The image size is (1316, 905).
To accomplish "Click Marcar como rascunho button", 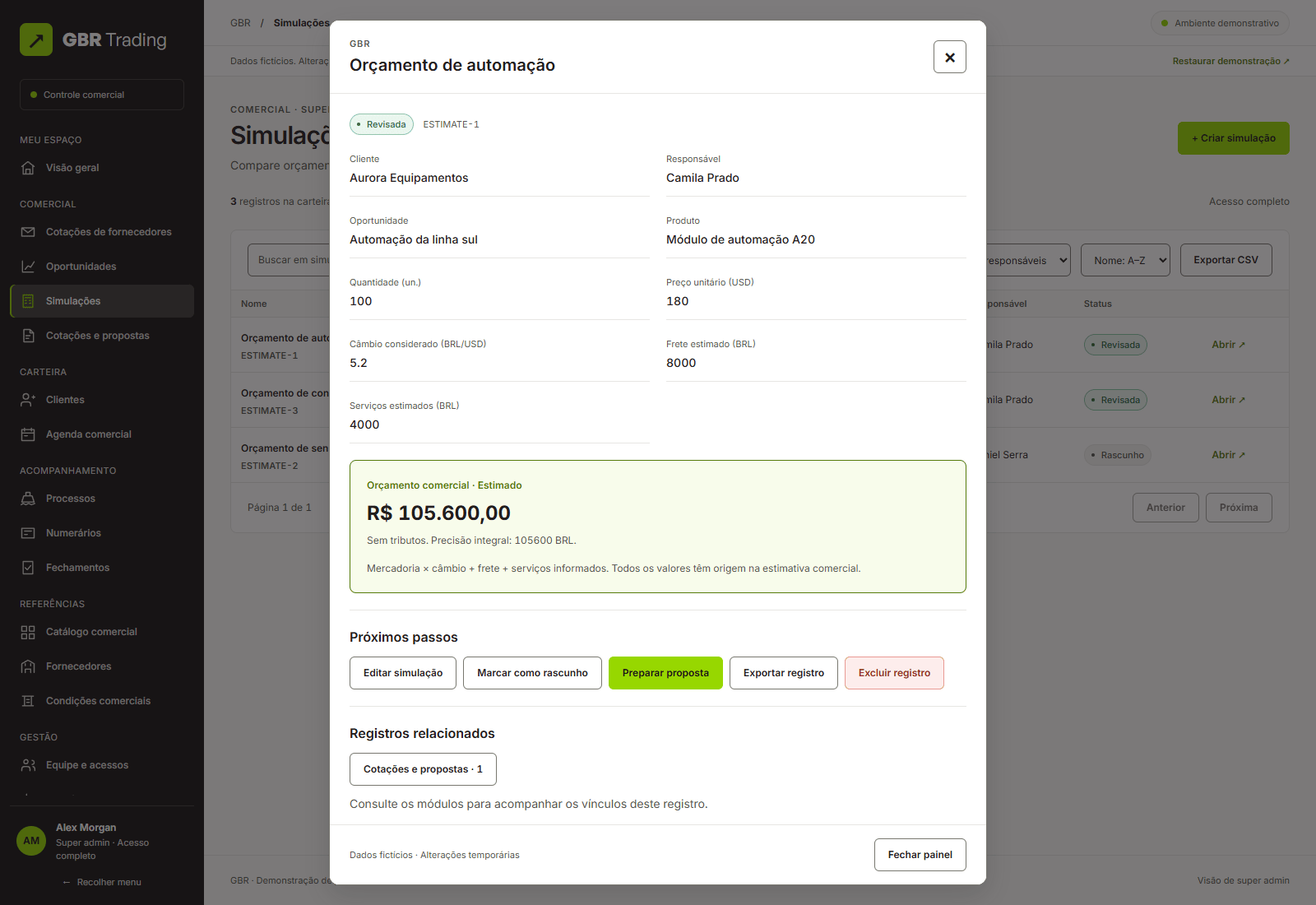I will (532, 673).
